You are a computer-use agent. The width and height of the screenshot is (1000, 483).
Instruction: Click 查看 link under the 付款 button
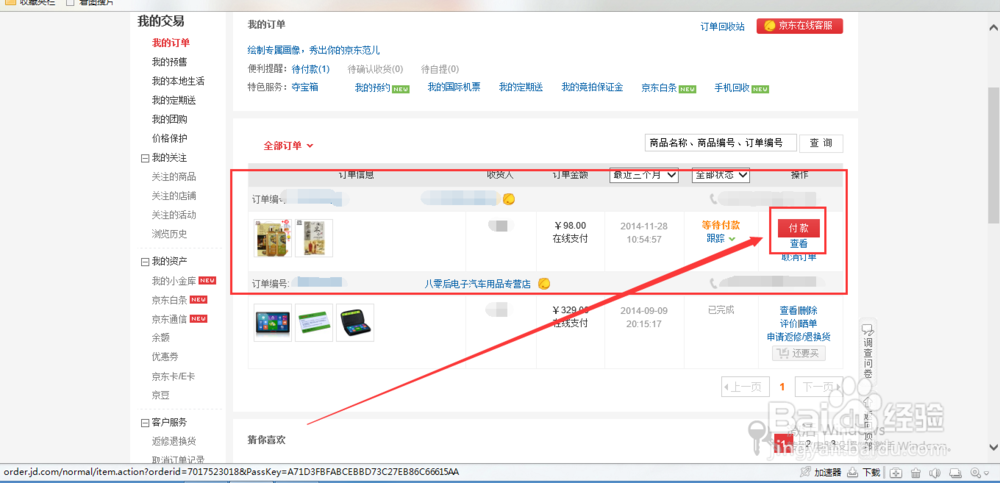(x=798, y=244)
